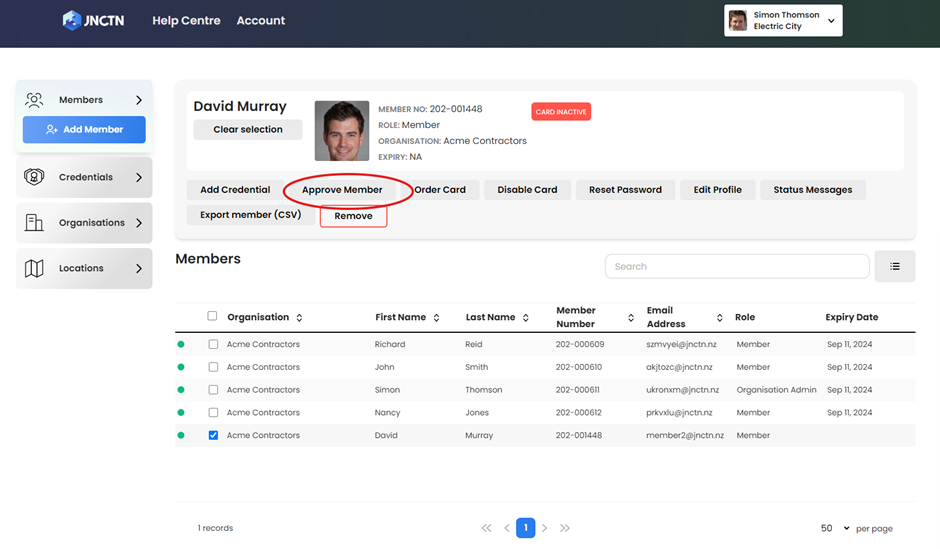
Task: Click David Murray's profile photo
Action: point(341,131)
